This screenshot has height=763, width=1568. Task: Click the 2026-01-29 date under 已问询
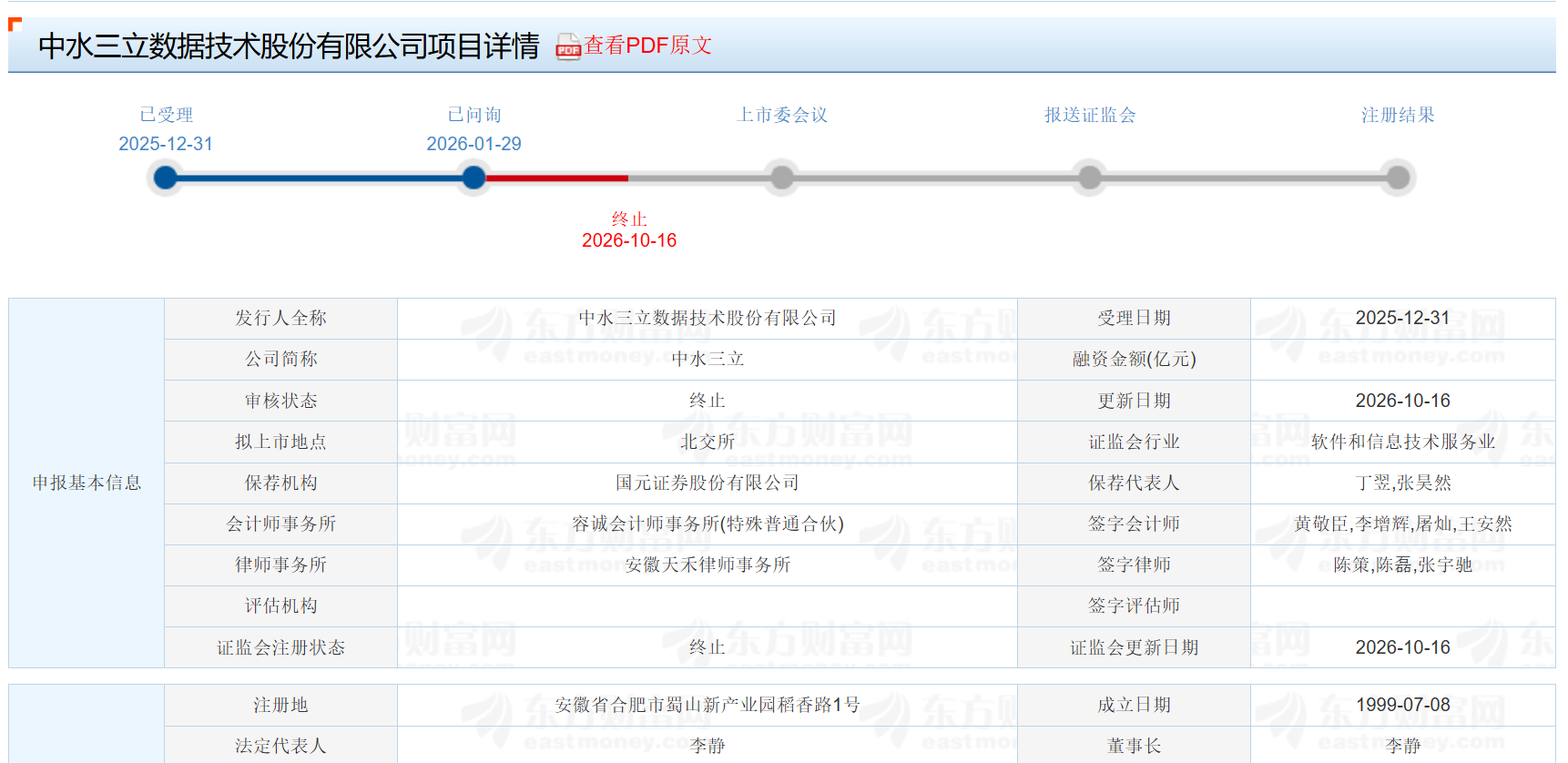[x=473, y=144]
